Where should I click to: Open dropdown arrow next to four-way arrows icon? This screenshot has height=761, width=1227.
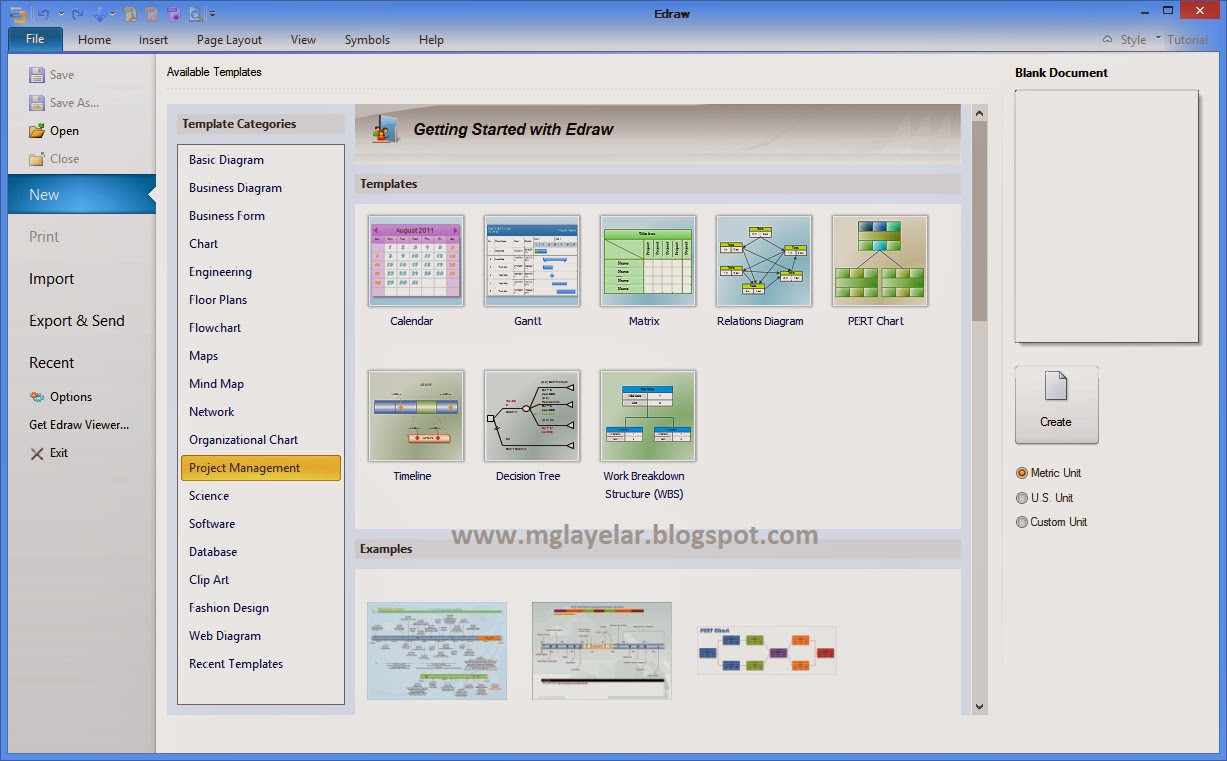click(x=112, y=14)
